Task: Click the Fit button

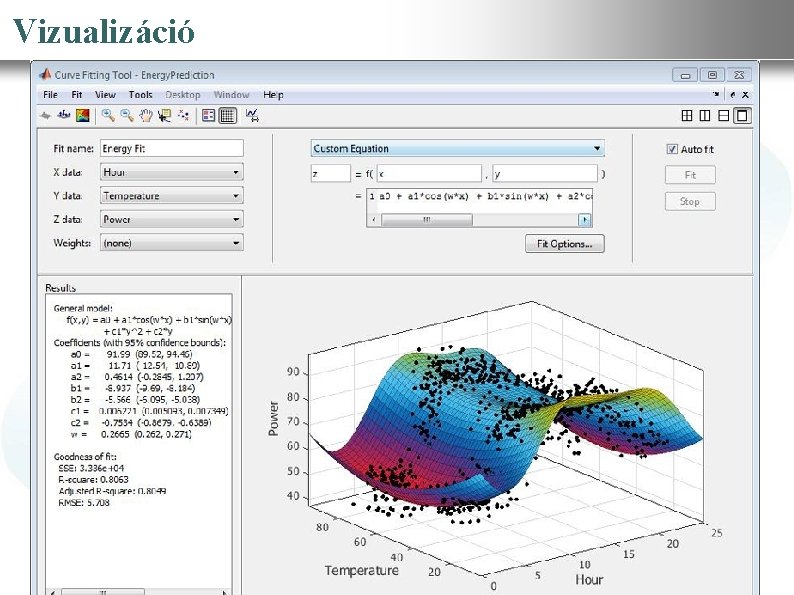Action: click(x=690, y=175)
